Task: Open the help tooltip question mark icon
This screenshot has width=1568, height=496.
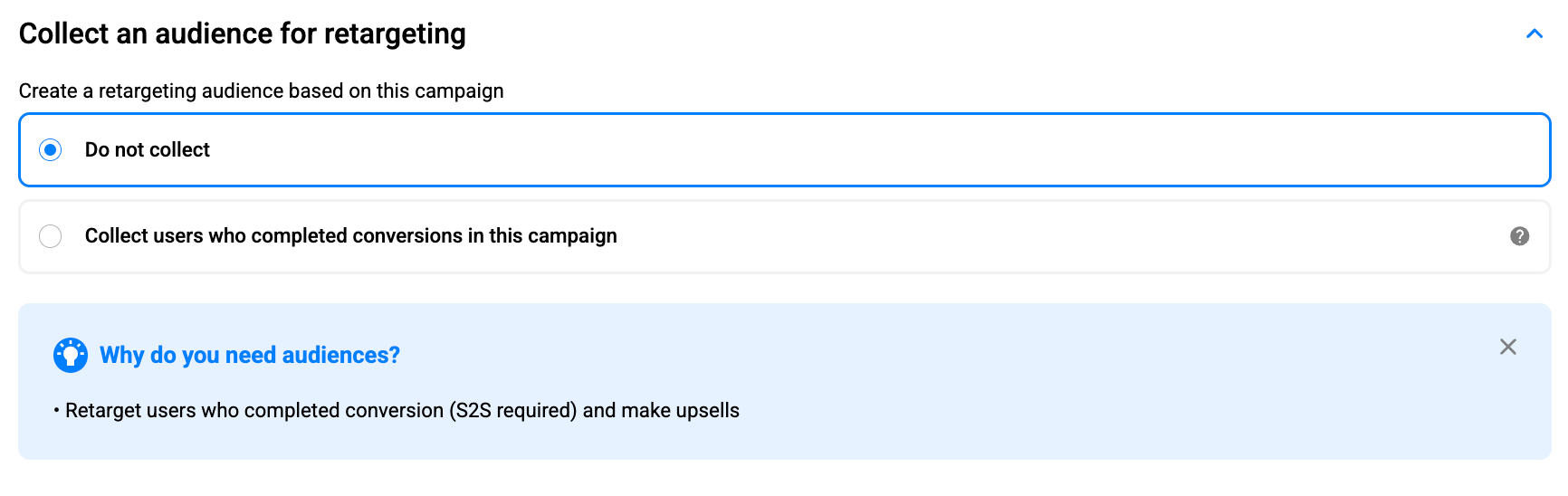Action: click(1519, 236)
